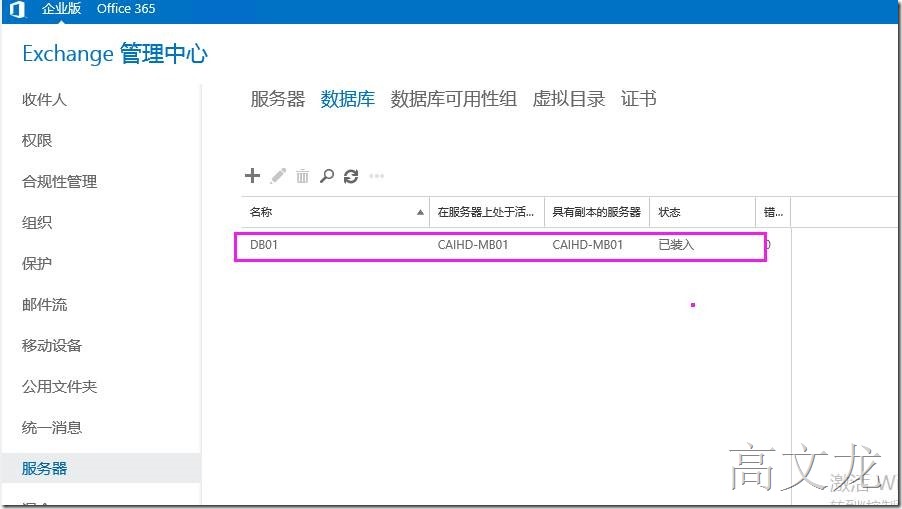The width and height of the screenshot is (902, 509).
Task: Open 保护 section
Action: click(x=37, y=263)
